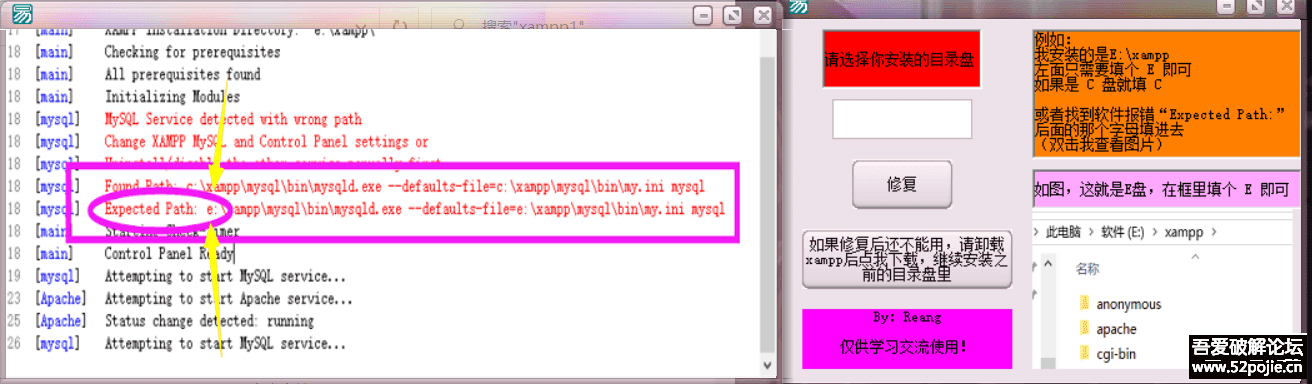
Task: Expand the chevron after 软件 (E:) breadcrumb
Action: coord(1156,231)
